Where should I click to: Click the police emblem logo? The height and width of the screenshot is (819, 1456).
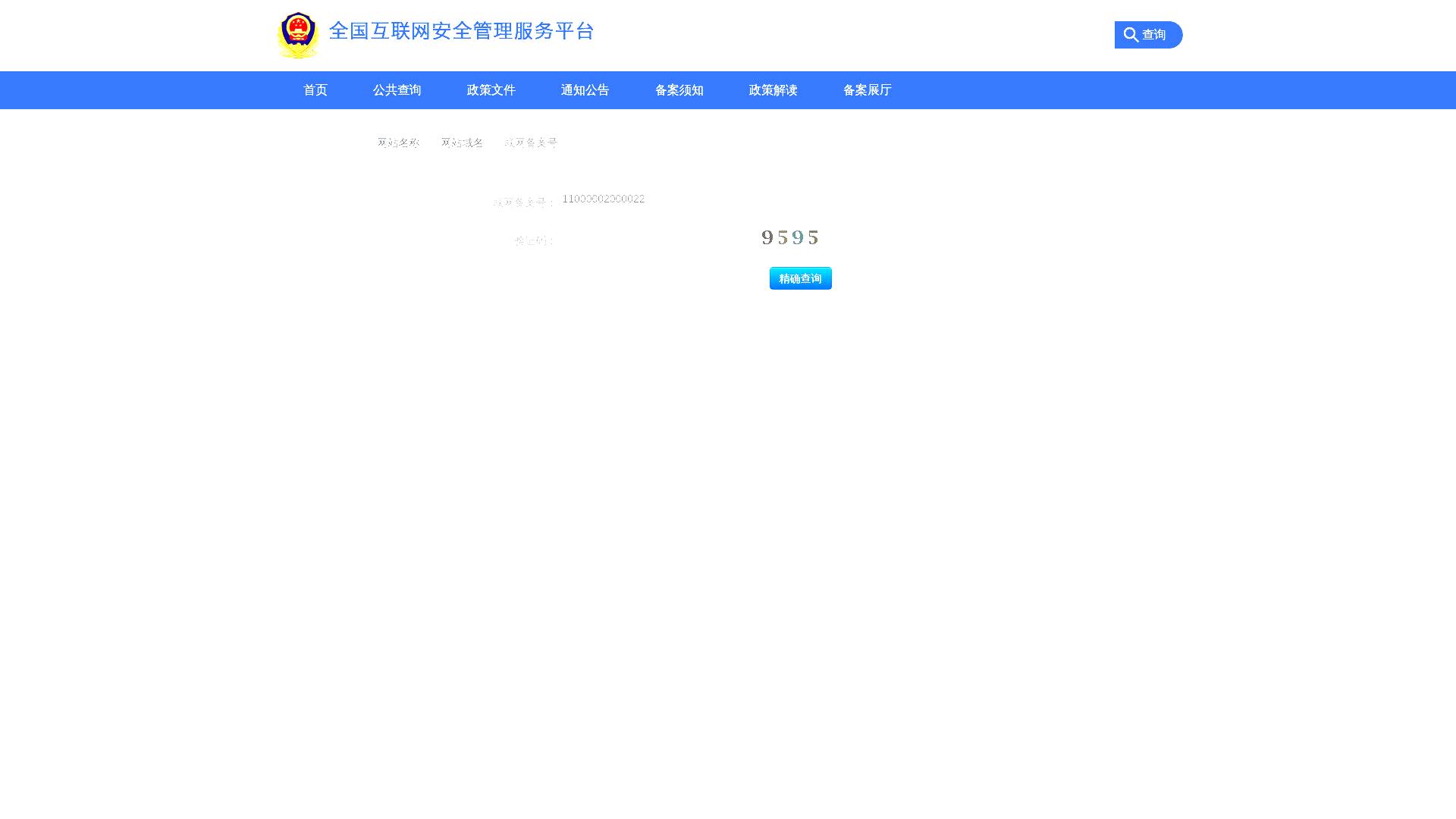coord(297,36)
